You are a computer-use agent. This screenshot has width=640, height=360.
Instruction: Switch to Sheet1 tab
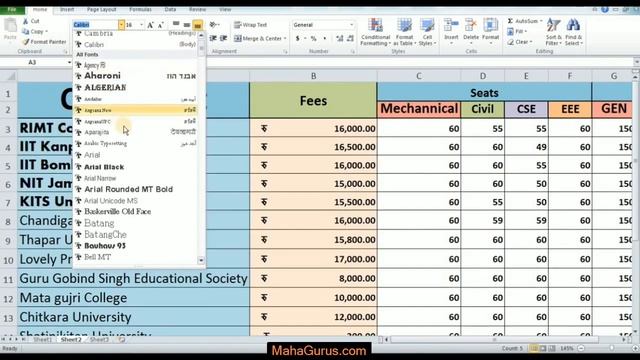(x=42, y=340)
